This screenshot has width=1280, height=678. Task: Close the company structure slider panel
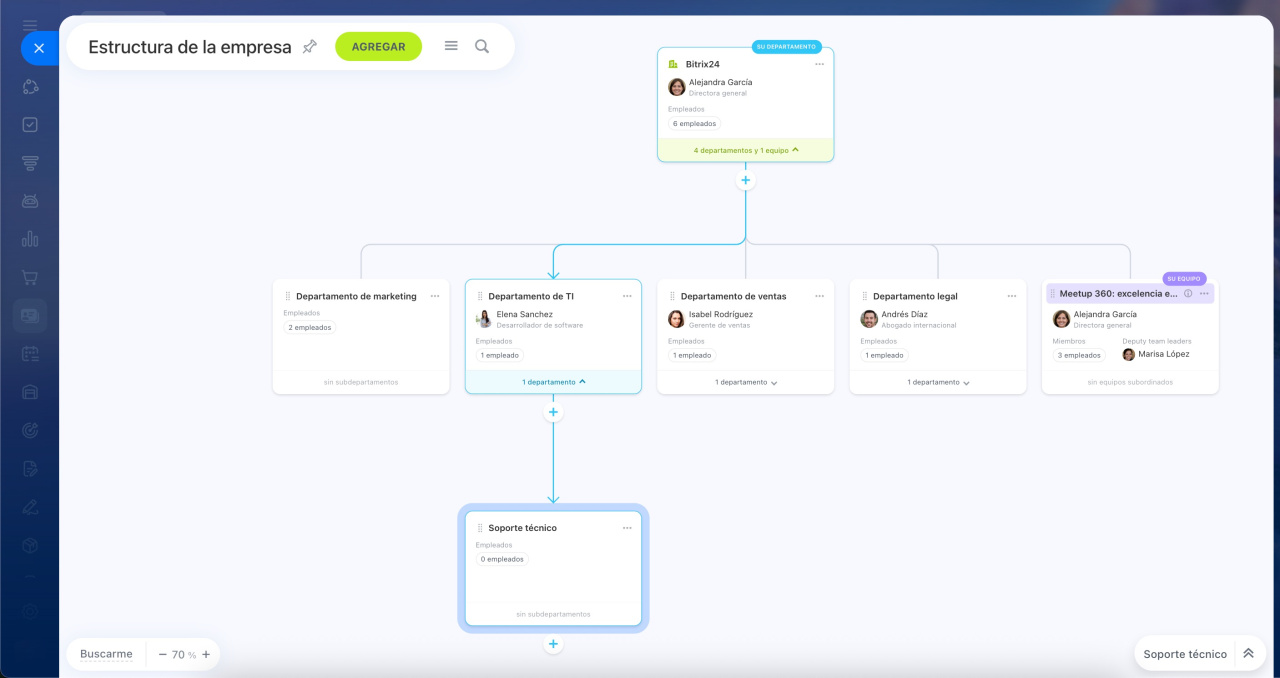point(39,48)
